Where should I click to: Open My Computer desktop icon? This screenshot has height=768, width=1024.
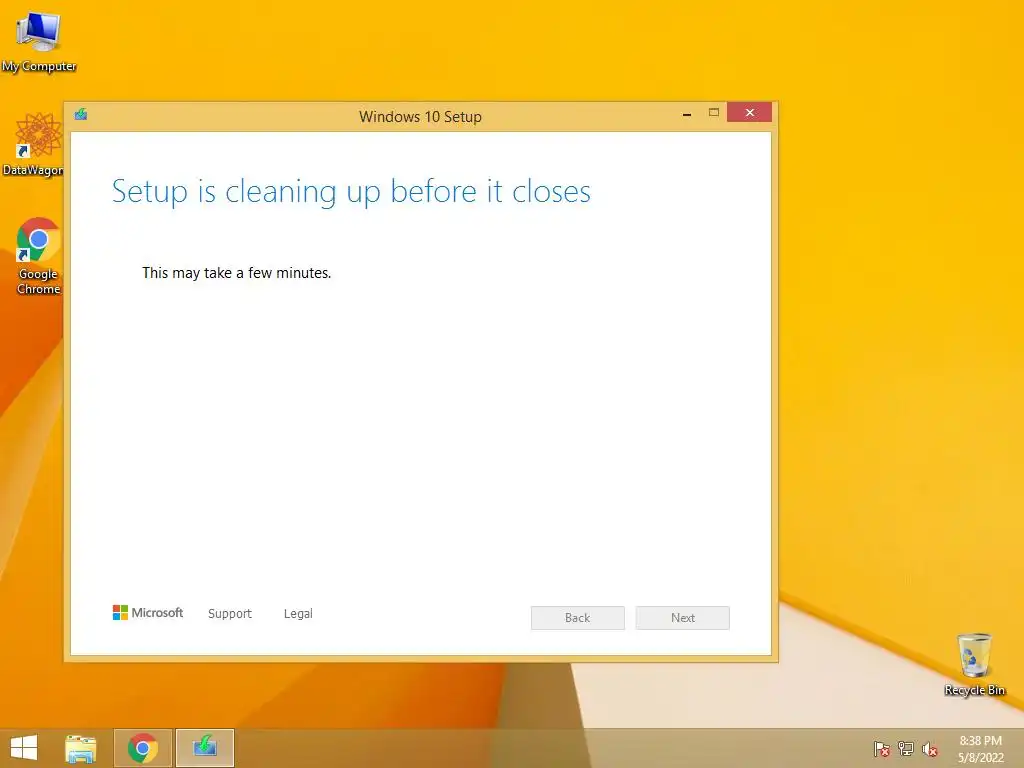coord(39,40)
